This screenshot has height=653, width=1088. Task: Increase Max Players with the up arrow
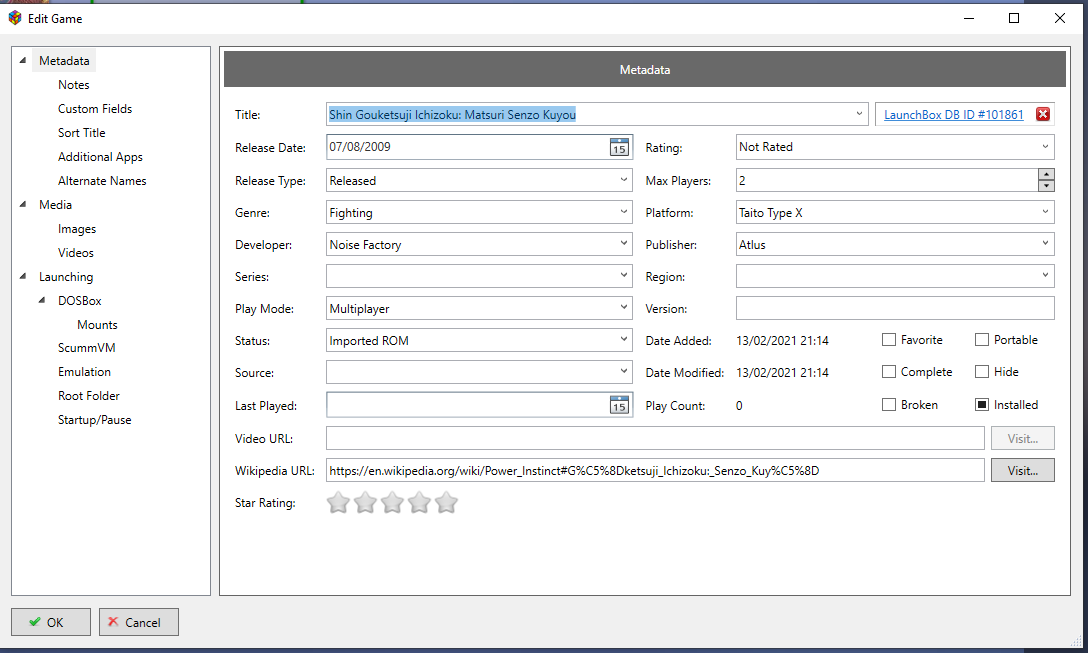pyautogui.click(x=1046, y=174)
